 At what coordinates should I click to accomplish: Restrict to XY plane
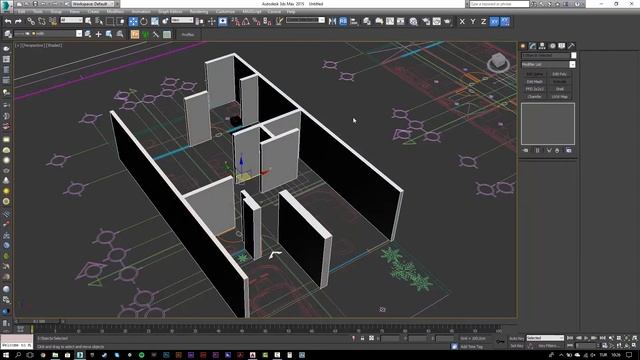click(x=494, y=21)
